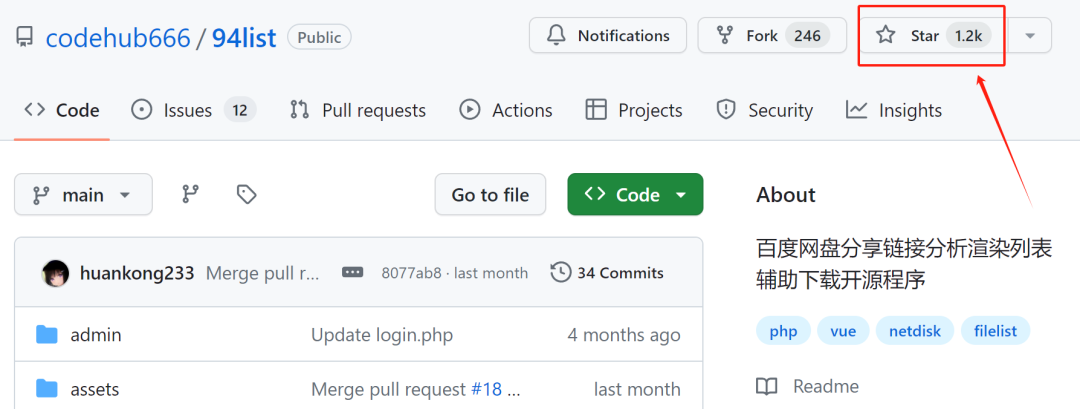This screenshot has width=1080, height=409.
Task: Expand the star lists dropdown arrow
Action: (x=1030, y=36)
